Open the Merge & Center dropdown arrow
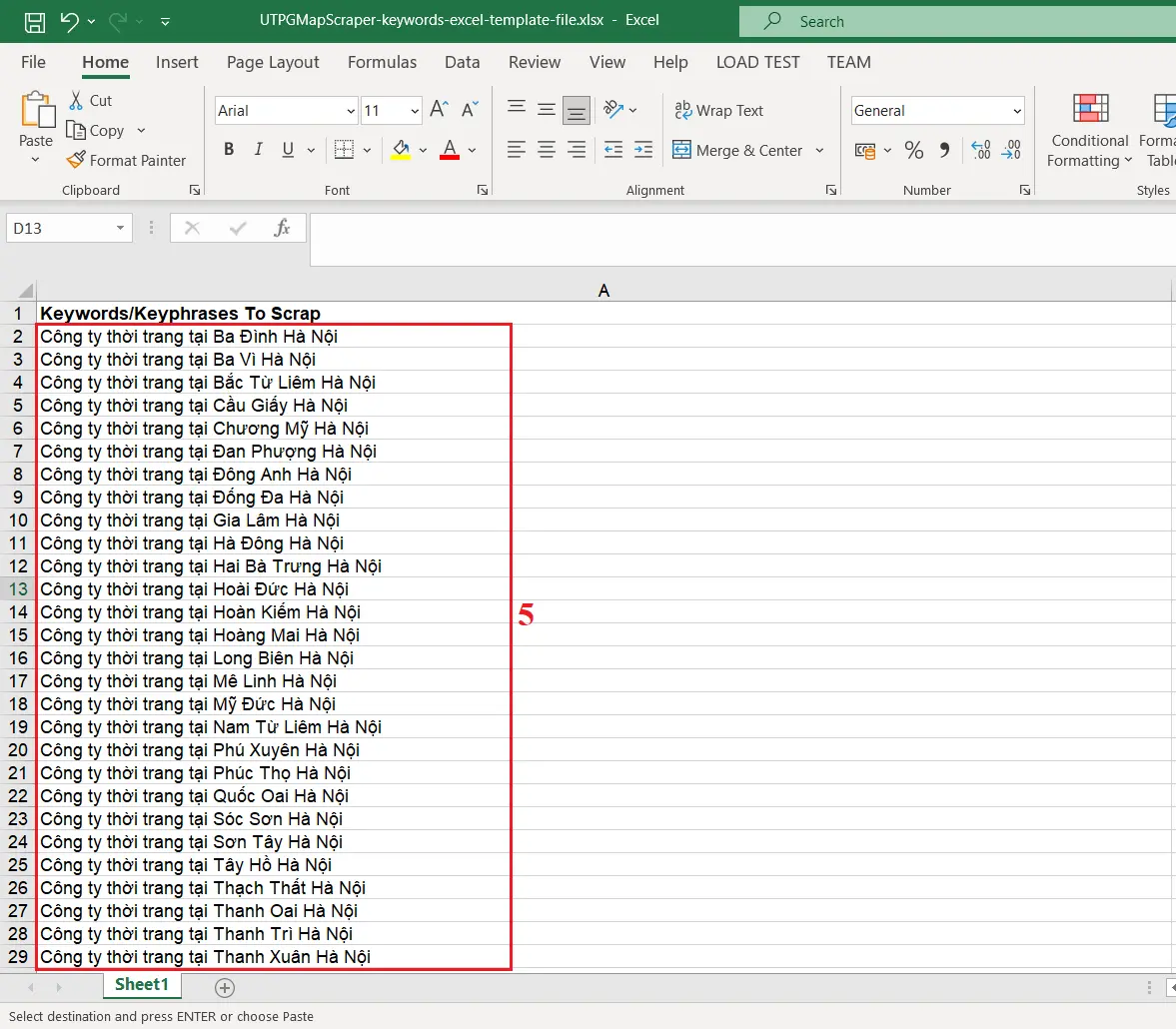This screenshot has width=1176, height=1029. (x=819, y=150)
